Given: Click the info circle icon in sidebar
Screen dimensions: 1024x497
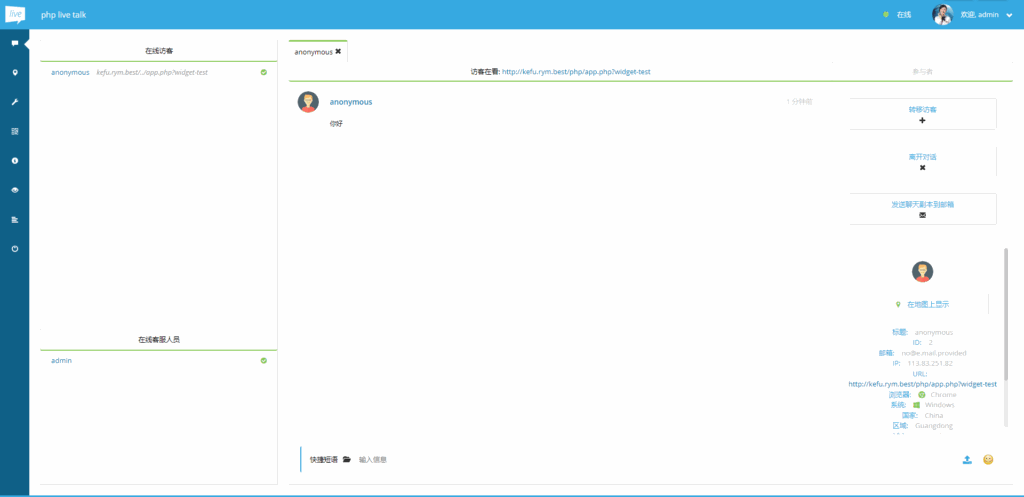Looking at the screenshot, I should (x=14, y=160).
